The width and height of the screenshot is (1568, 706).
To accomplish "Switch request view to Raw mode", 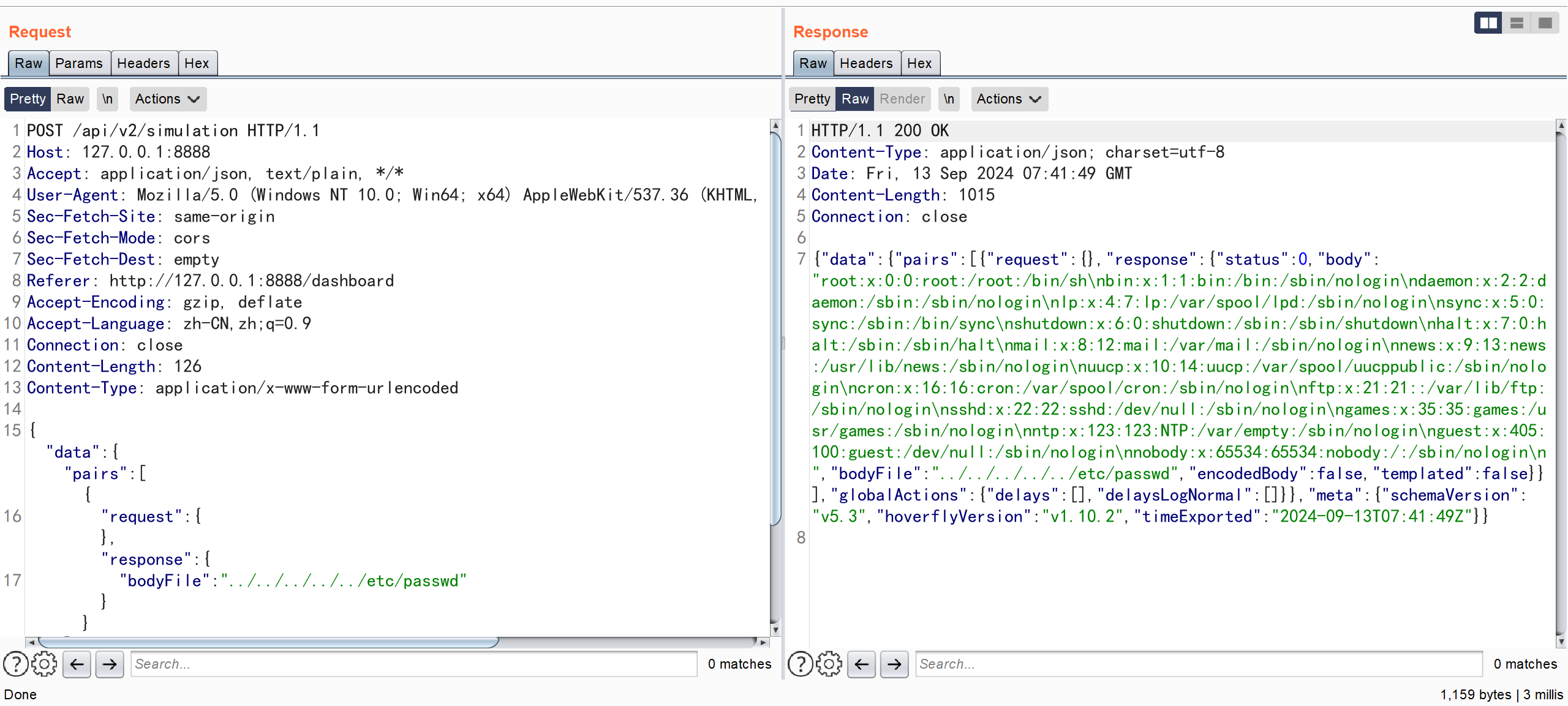I will click(70, 99).
